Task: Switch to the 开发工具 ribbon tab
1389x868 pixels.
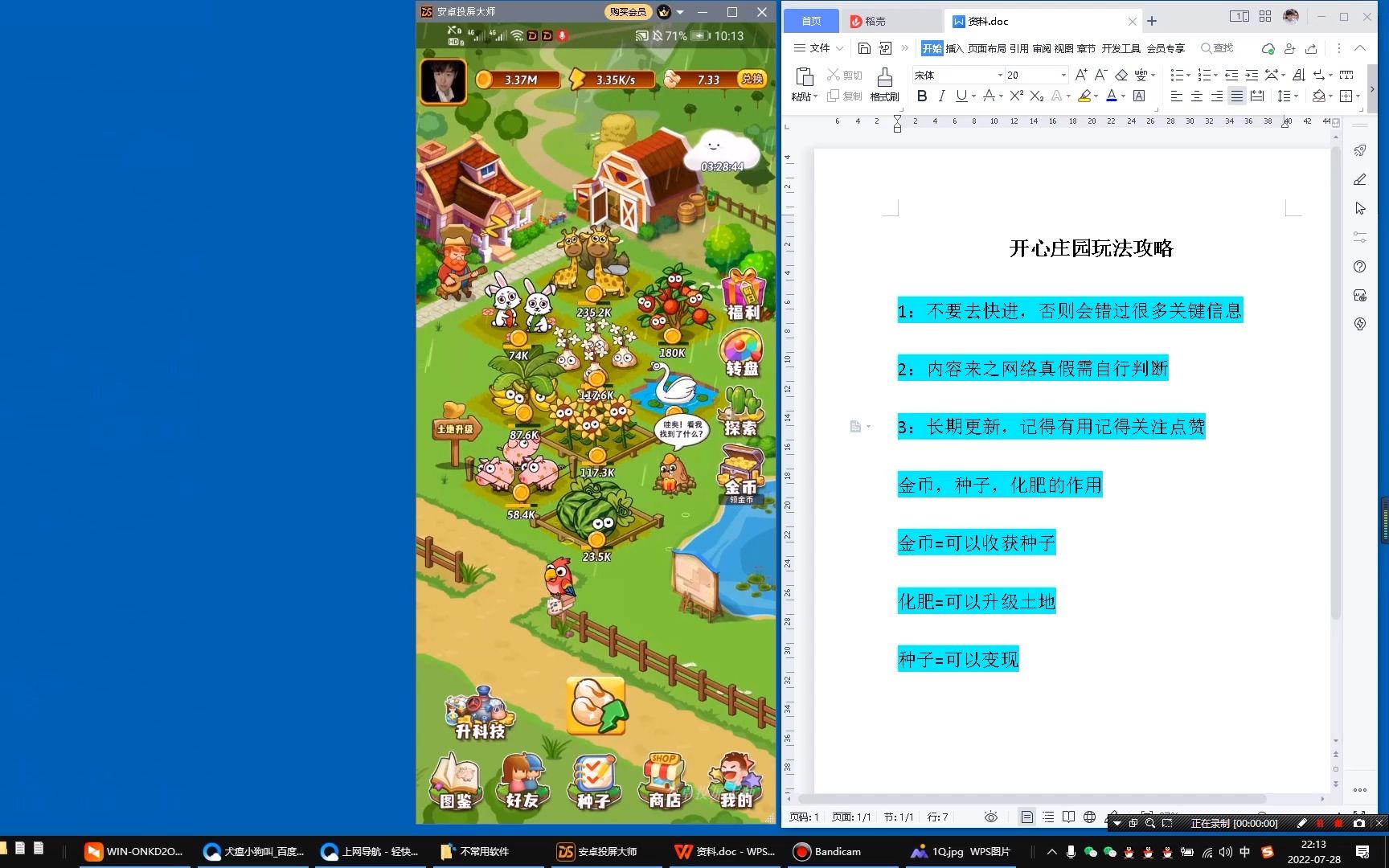Action: 1121,48
